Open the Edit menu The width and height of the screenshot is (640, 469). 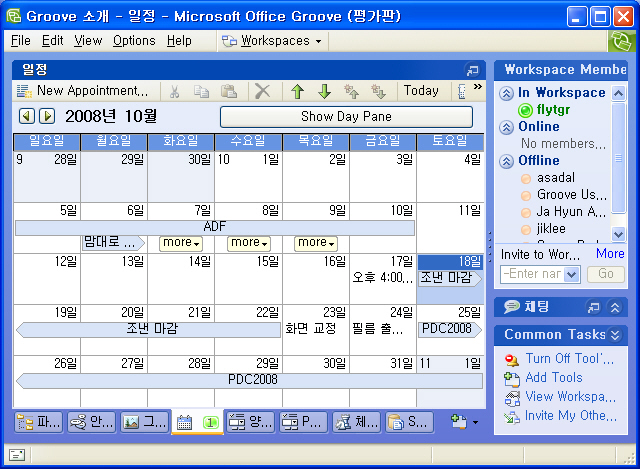(x=53, y=41)
